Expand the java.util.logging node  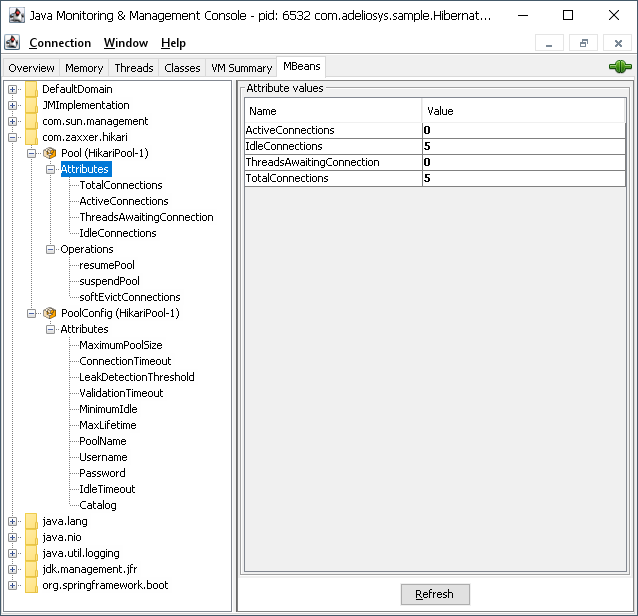coord(12,553)
